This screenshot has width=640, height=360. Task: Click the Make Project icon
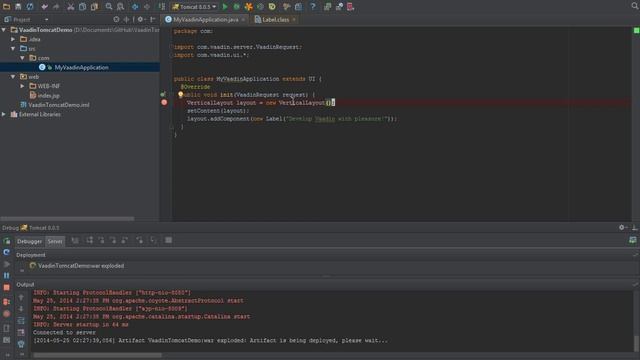[162, 7]
